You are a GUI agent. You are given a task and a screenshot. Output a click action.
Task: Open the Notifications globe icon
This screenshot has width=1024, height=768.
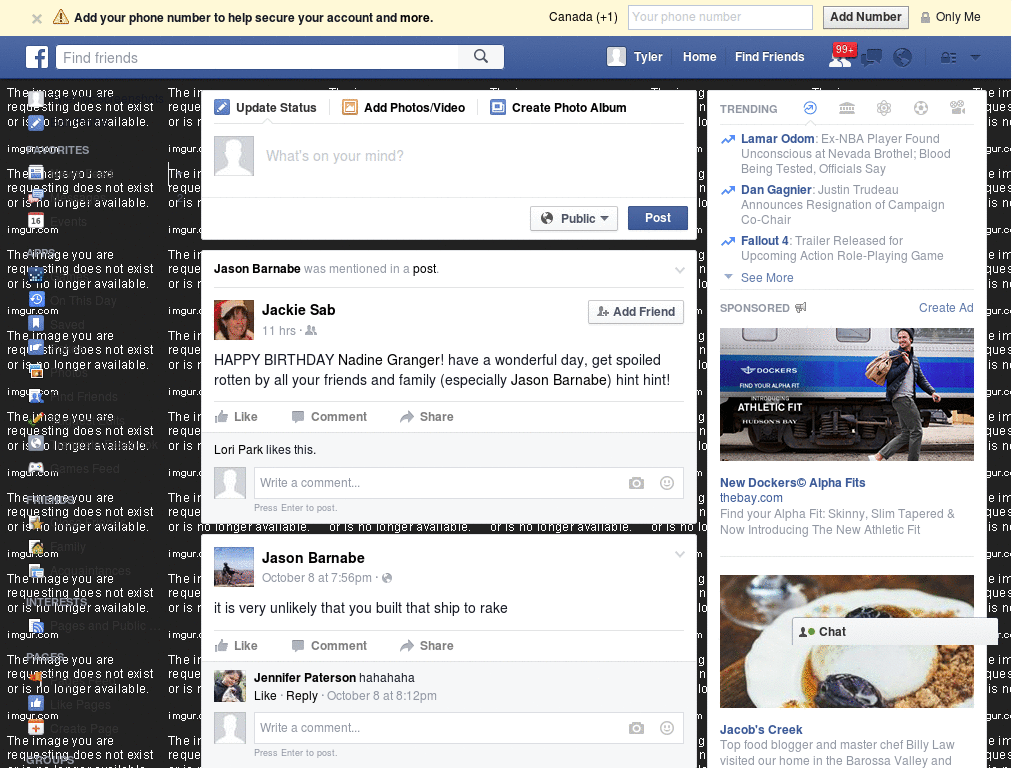tap(903, 57)
